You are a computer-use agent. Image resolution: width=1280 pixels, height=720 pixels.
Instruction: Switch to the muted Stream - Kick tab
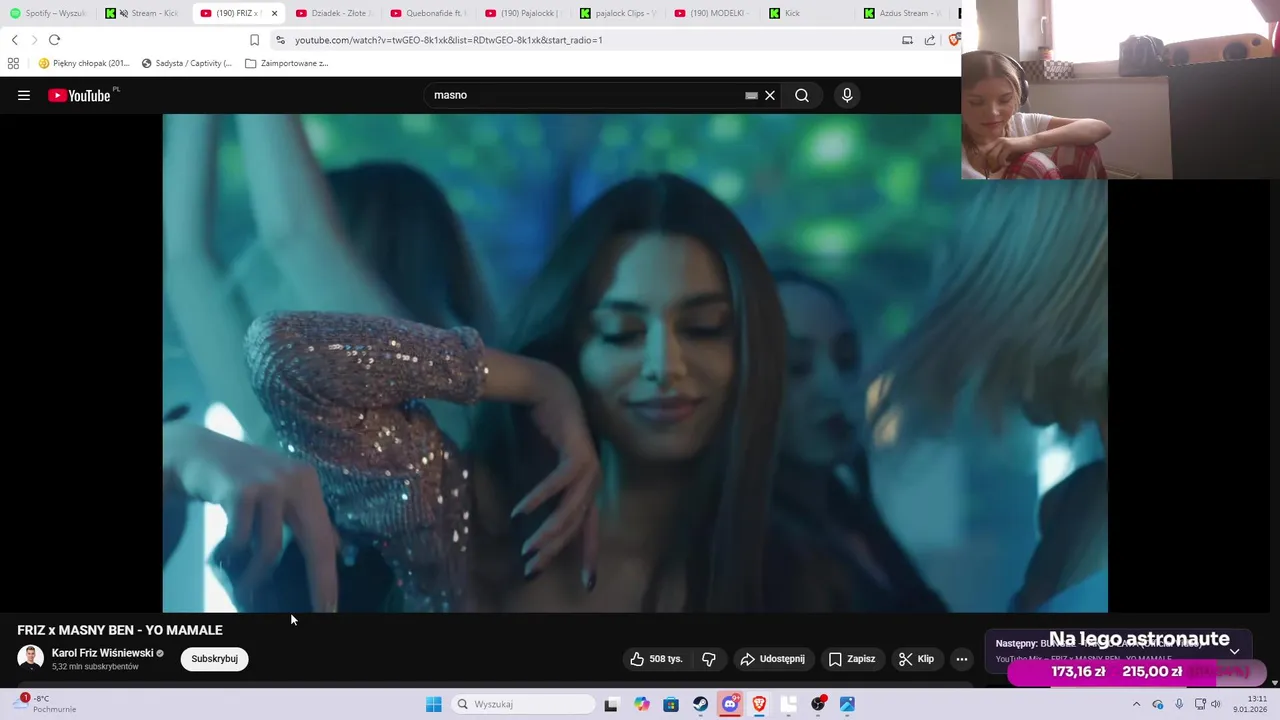pyautogui.click(x=143, y=13)
